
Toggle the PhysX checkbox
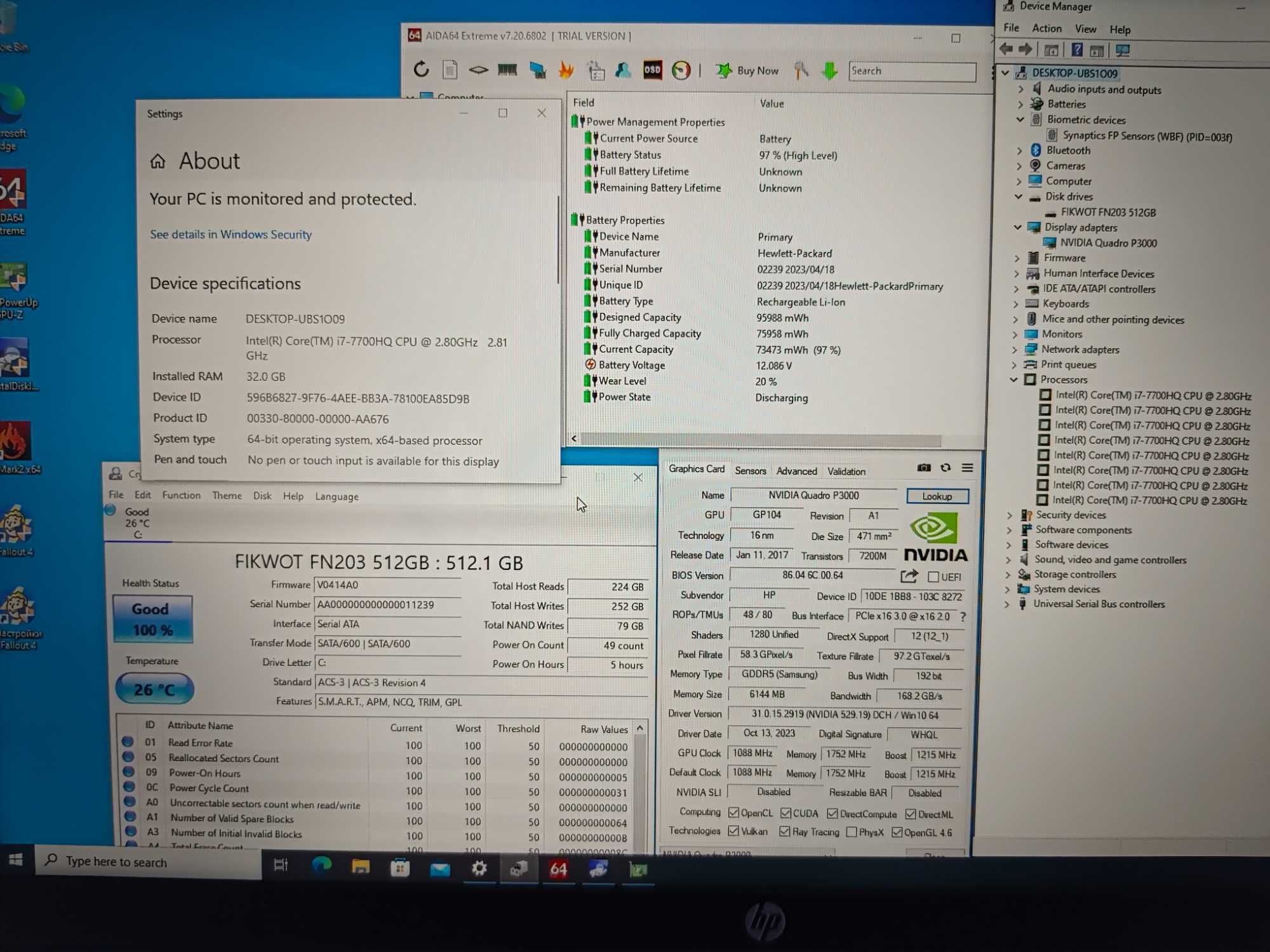(x=852, y=832)
